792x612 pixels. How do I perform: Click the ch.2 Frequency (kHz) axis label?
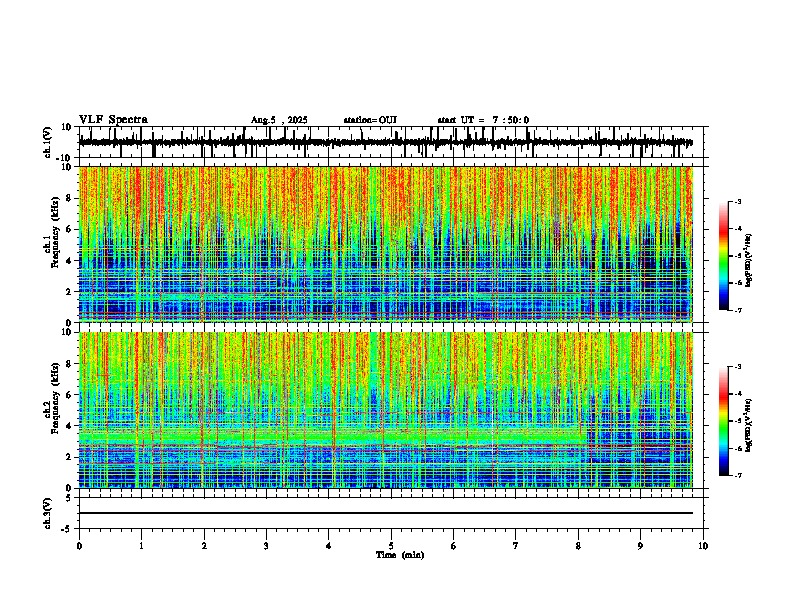[x=52, y=399]
